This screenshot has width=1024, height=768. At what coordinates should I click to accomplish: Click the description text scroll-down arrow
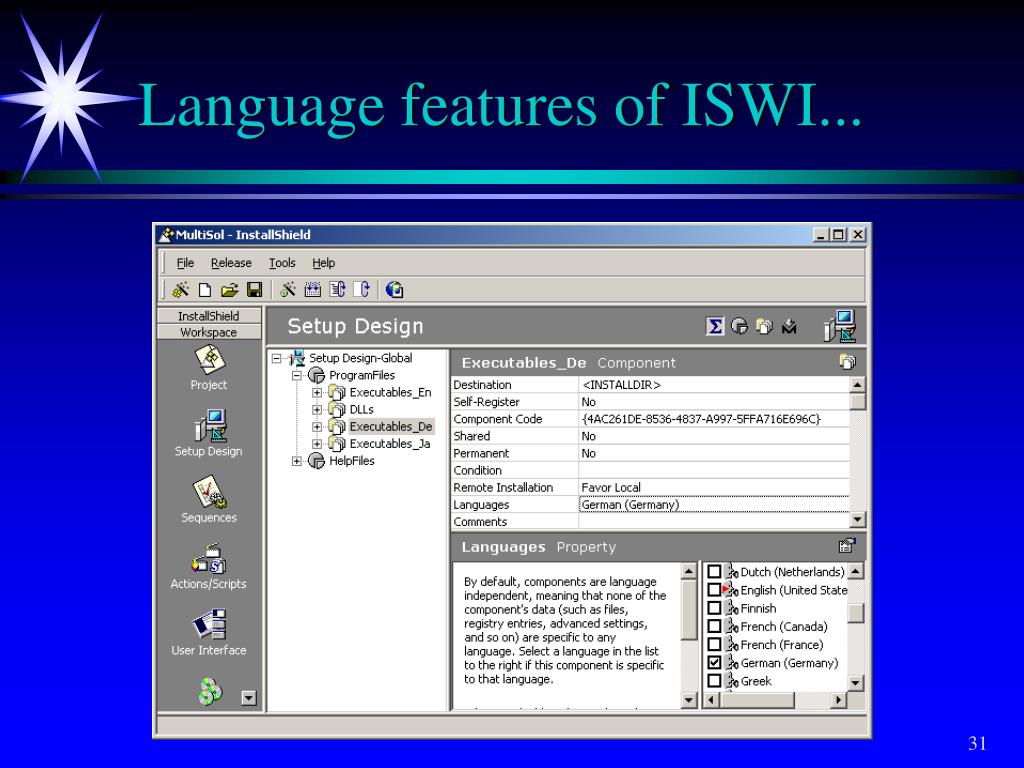click(x=689, y=700)
